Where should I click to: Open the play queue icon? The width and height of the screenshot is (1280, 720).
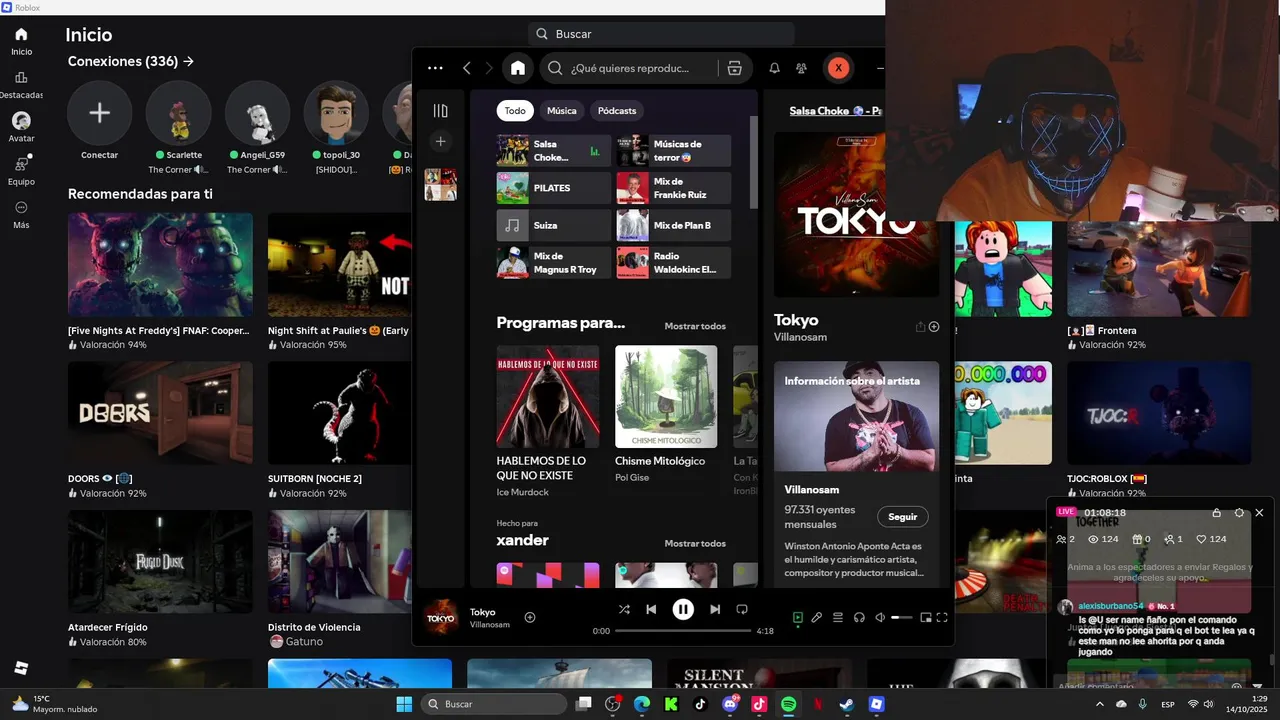pyautogui.click(x=838, y=618)
